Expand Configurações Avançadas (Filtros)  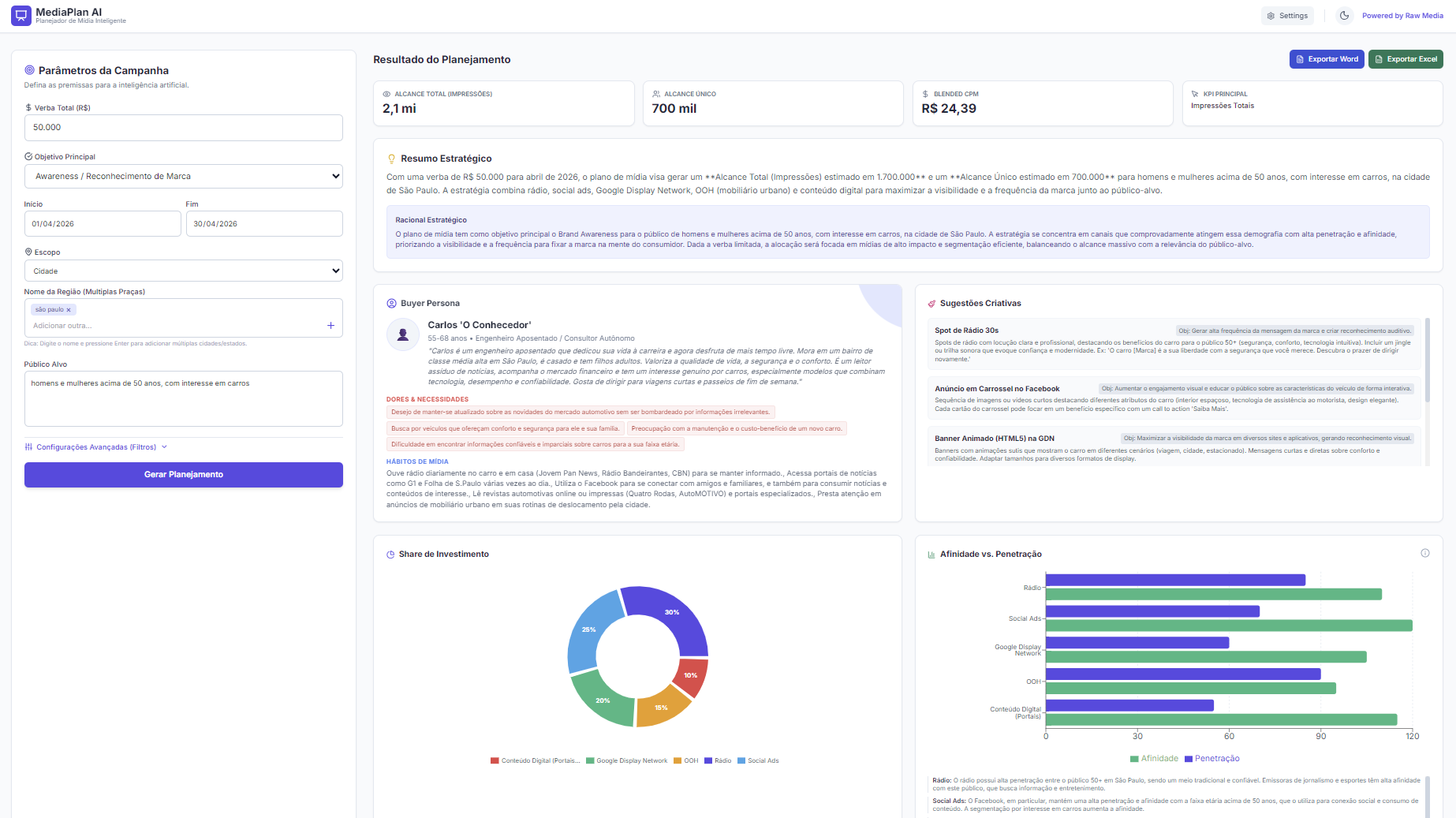[96, 447]
